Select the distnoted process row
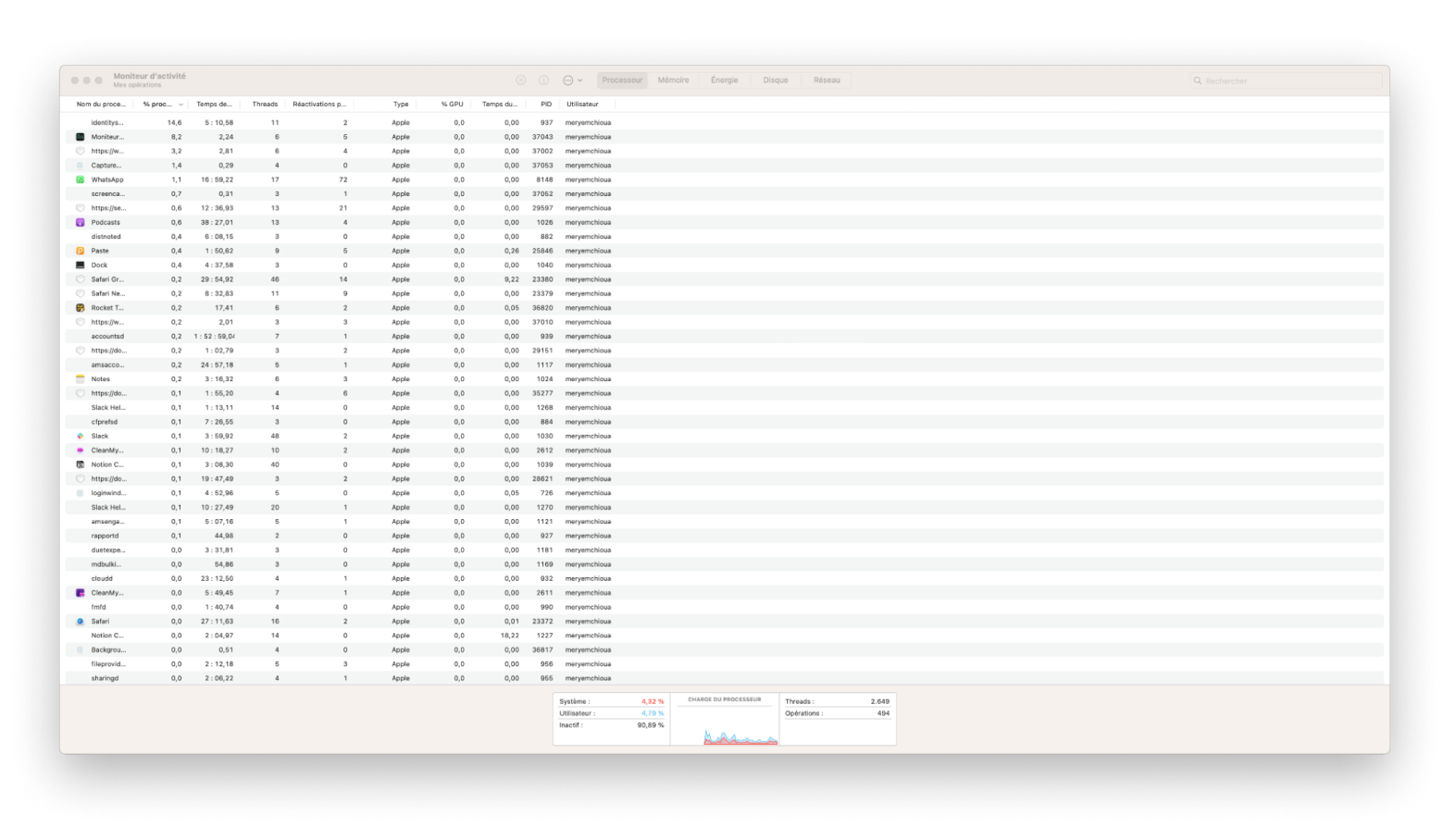The height and width of the screenshot is (840, 1444). 725,237
